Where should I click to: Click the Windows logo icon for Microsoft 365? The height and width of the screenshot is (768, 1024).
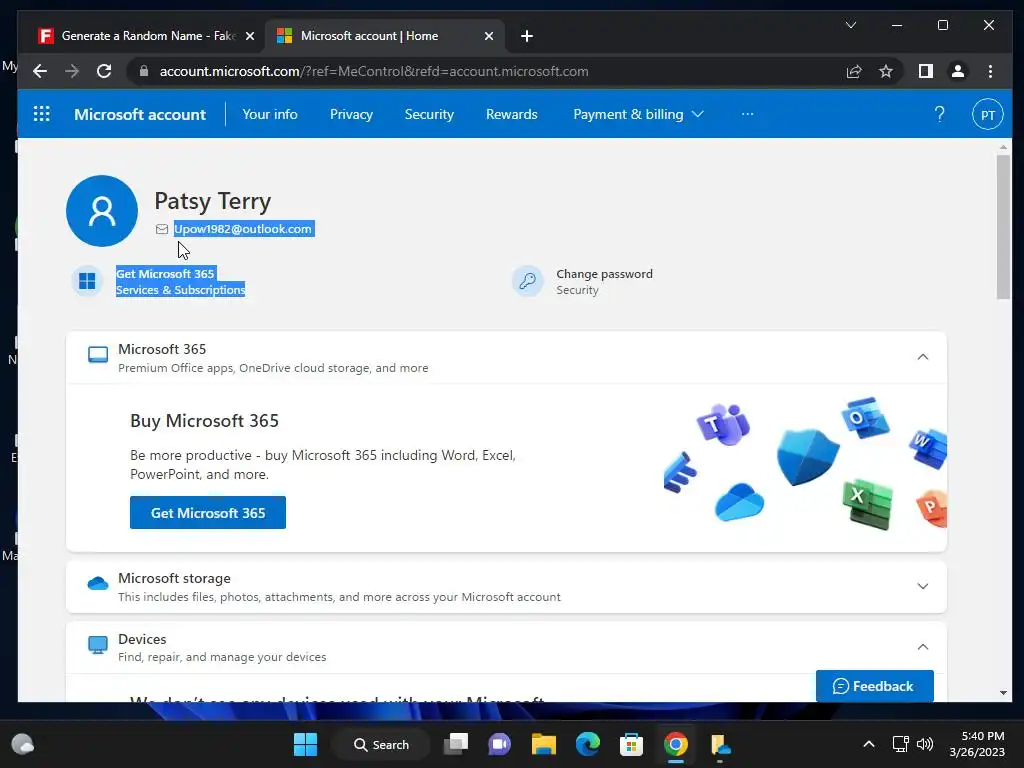(x=87, y=281)
